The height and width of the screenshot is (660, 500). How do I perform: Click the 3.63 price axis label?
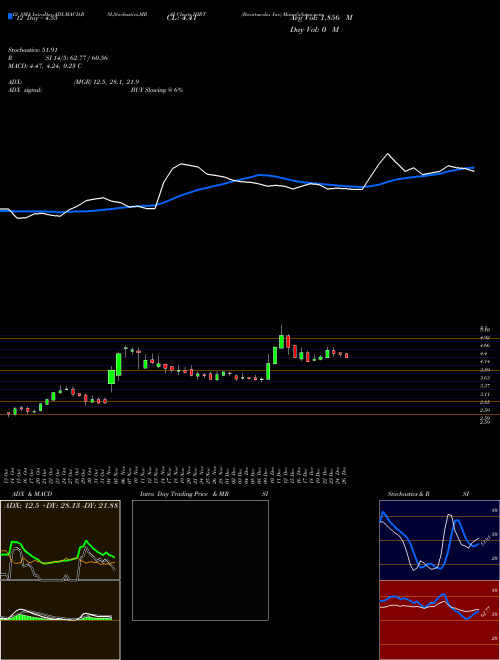[485, 378]
